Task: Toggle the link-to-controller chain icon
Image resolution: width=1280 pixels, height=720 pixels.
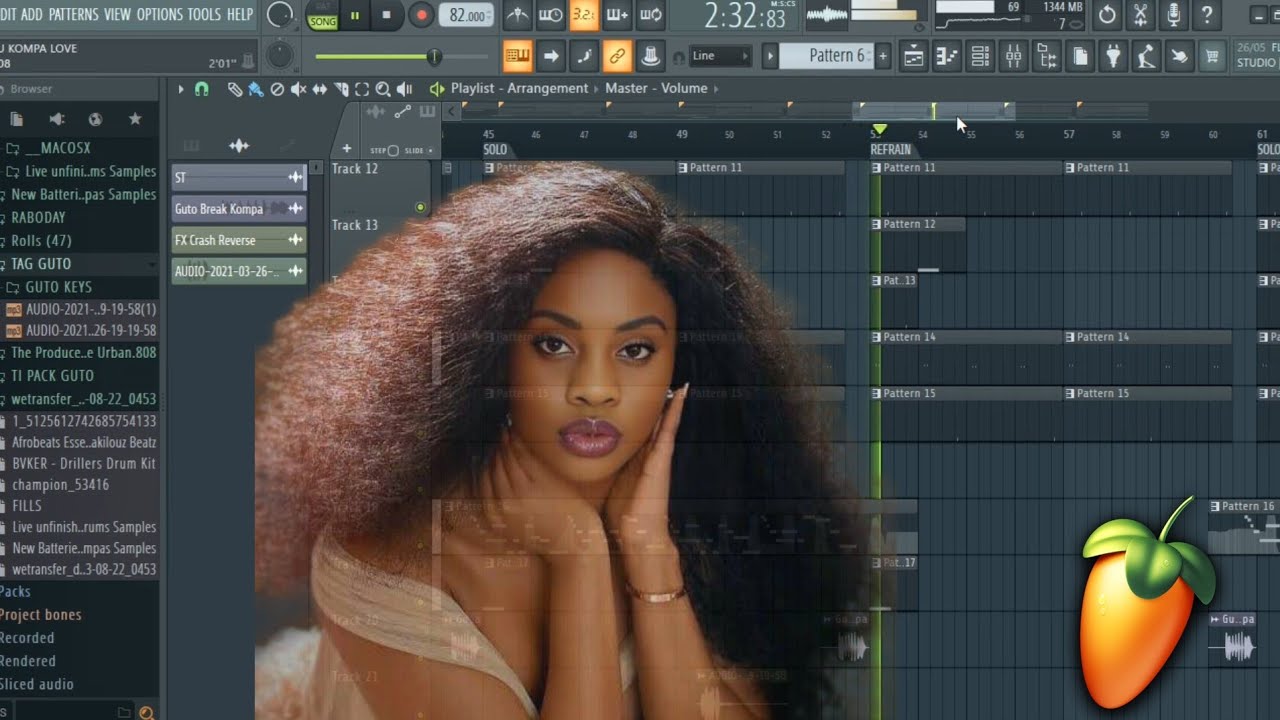Action: click(x=617, y=56)
